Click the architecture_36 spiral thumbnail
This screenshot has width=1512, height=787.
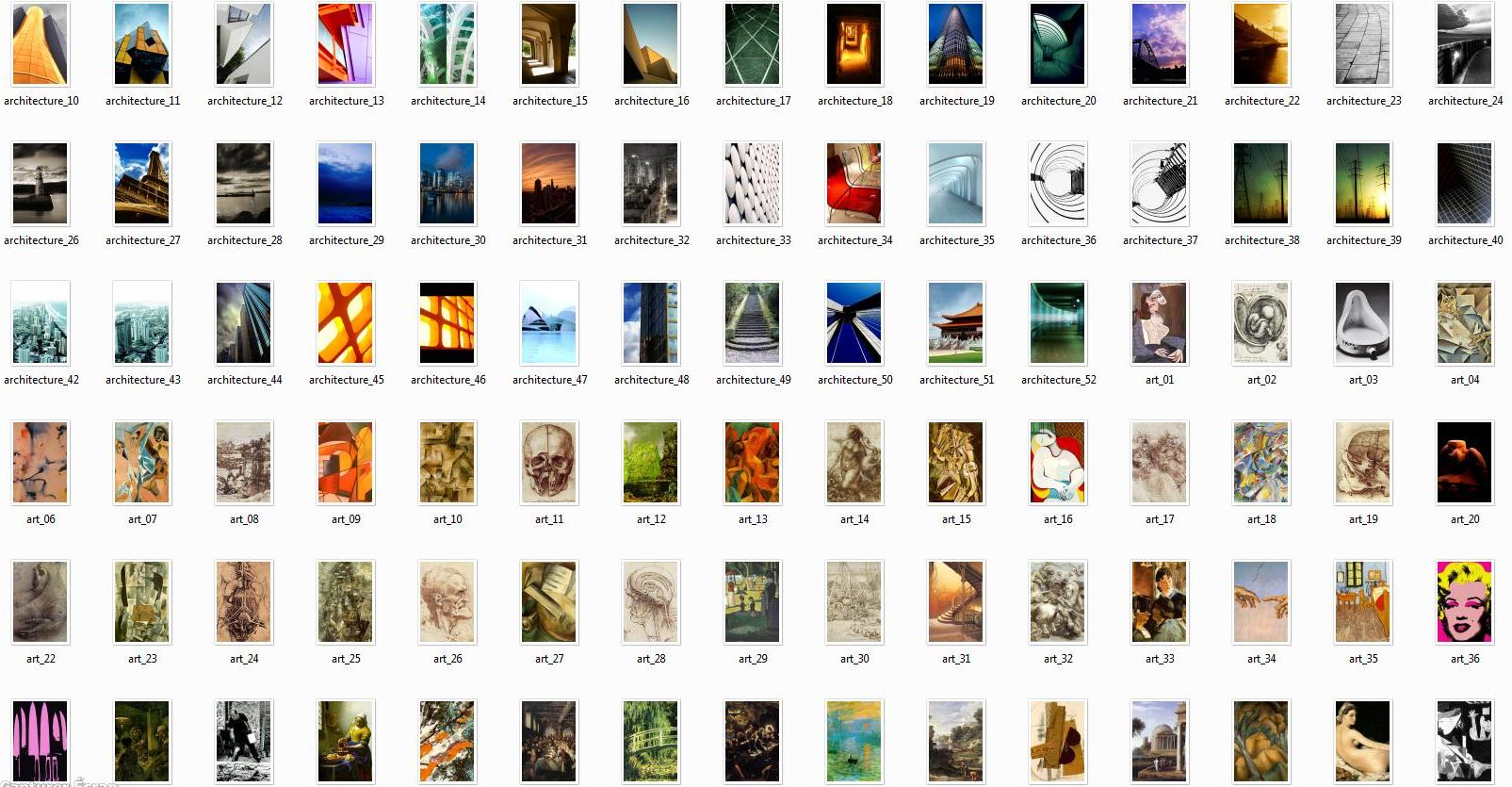[1058, 184]
